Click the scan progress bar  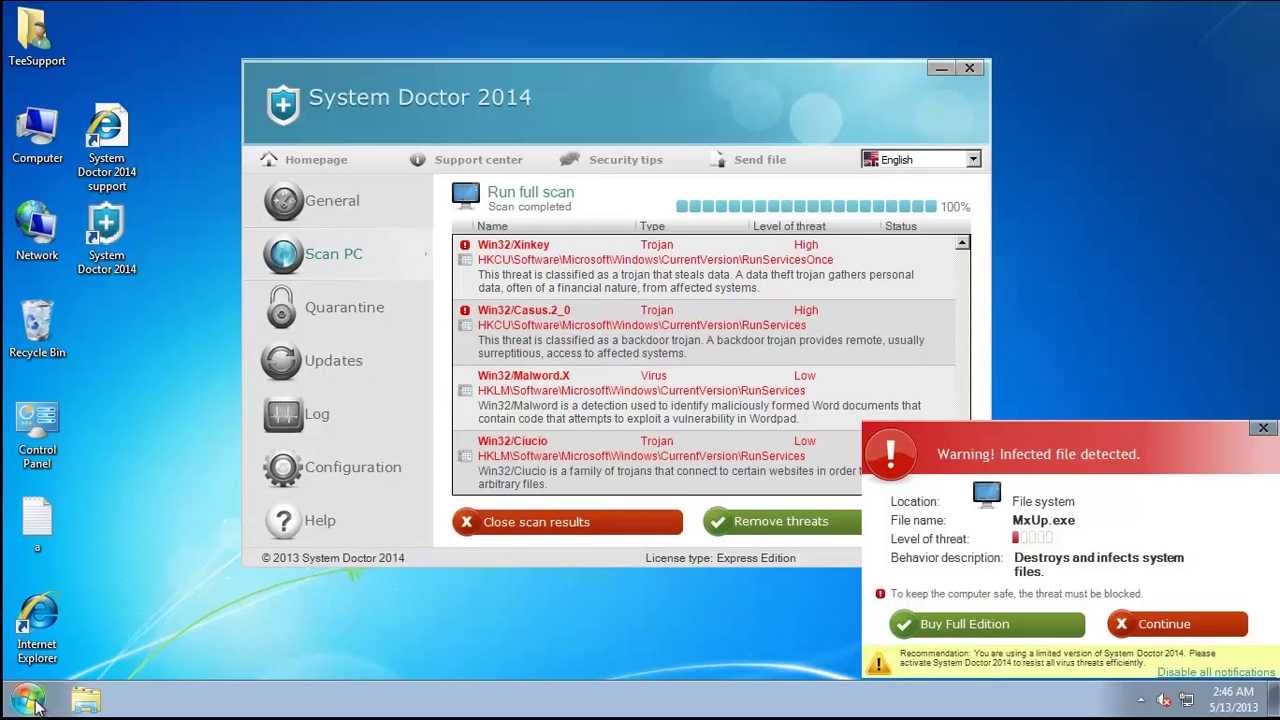tap(806, 207)
